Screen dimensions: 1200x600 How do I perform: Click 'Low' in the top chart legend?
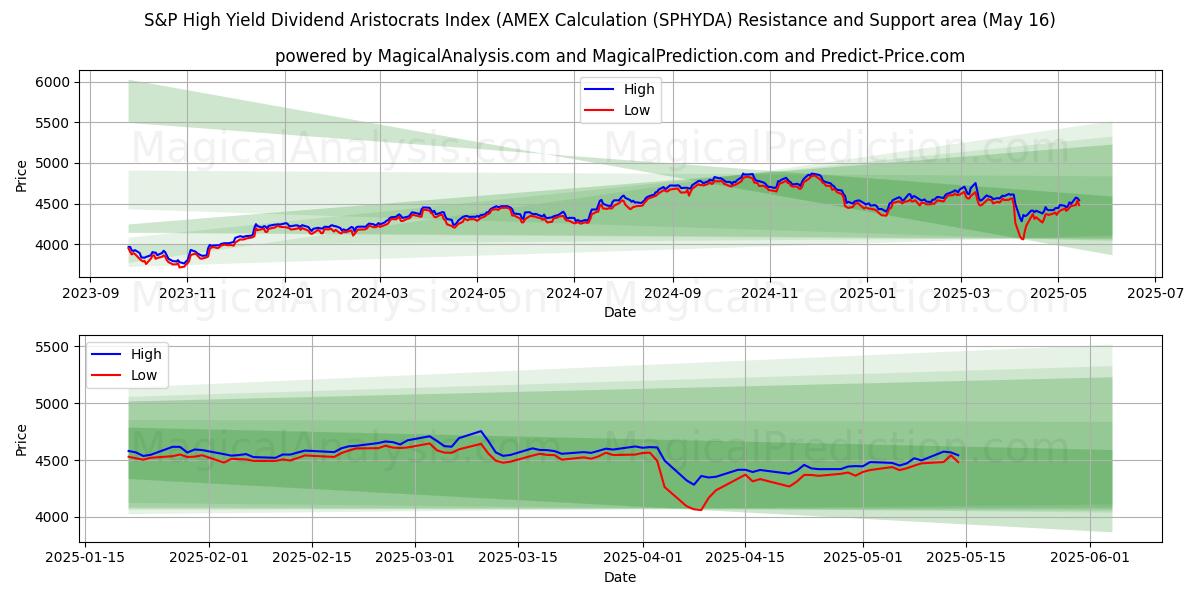637,110
